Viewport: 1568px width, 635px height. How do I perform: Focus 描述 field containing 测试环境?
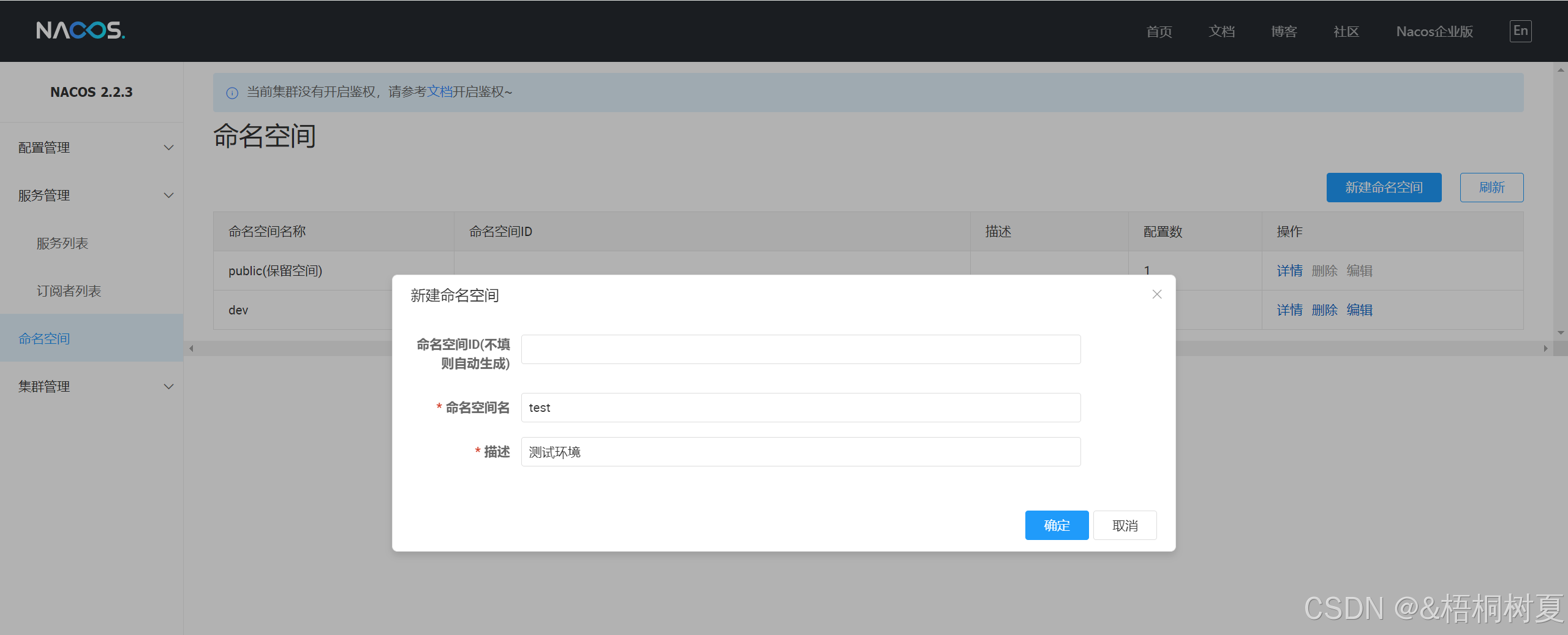[801, 452]
